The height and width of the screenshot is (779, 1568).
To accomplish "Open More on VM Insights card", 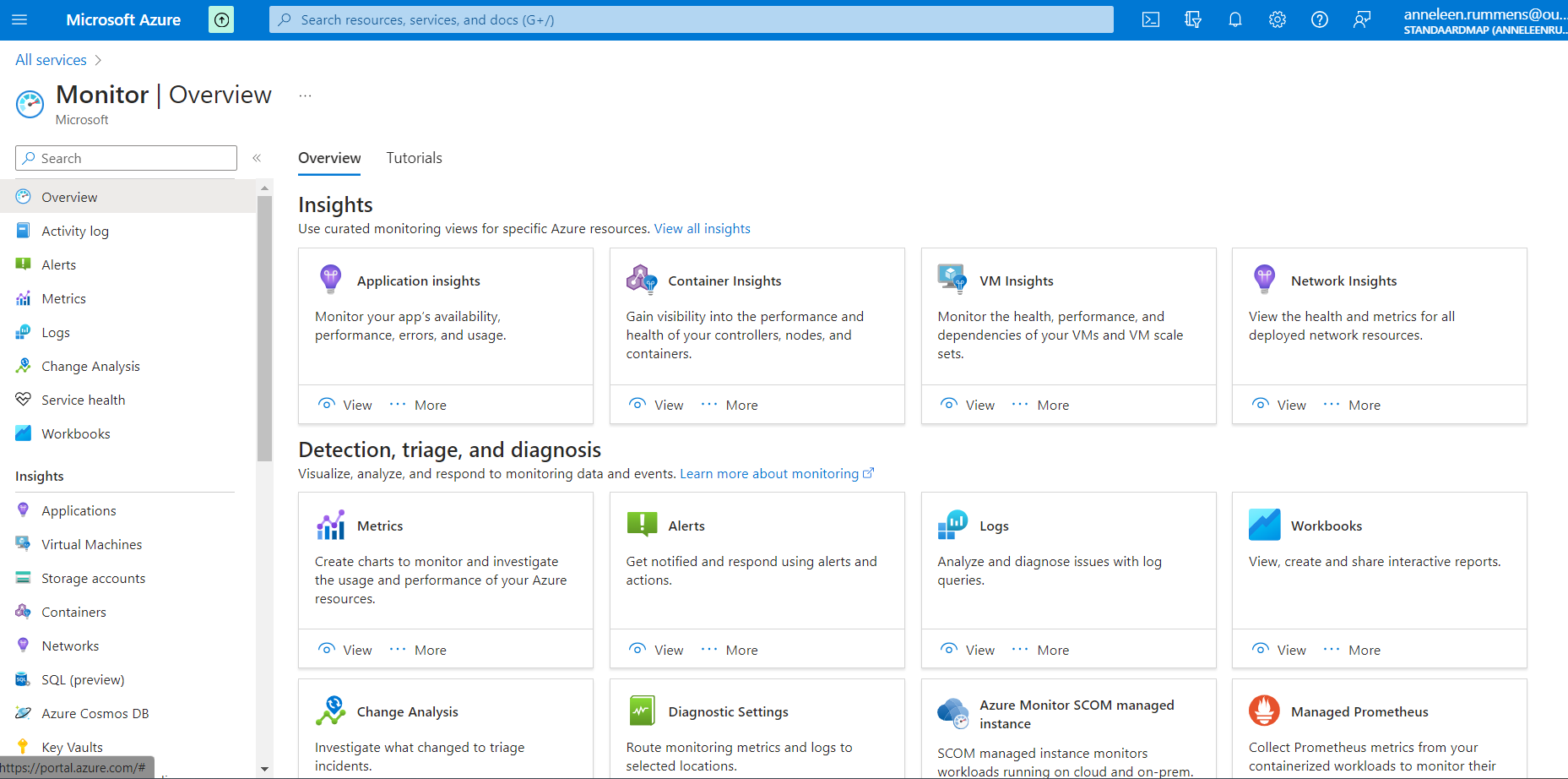I will pyautogui.click(x=1040, y=405).
